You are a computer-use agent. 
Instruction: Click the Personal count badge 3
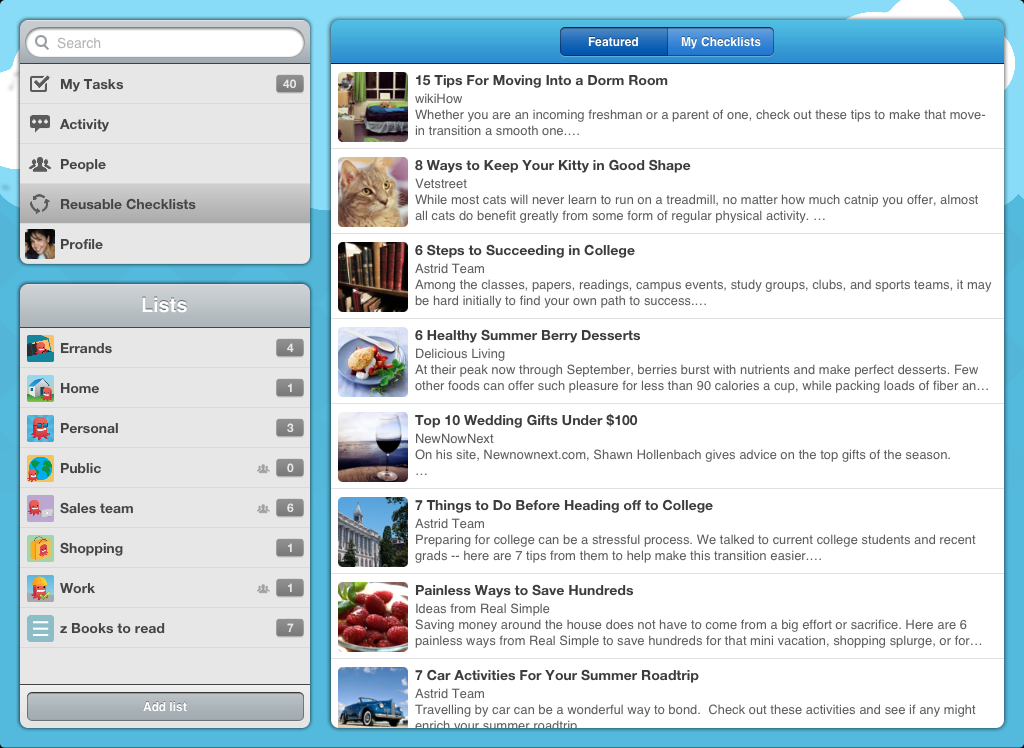pyautogui.click(x=289, y=428)
